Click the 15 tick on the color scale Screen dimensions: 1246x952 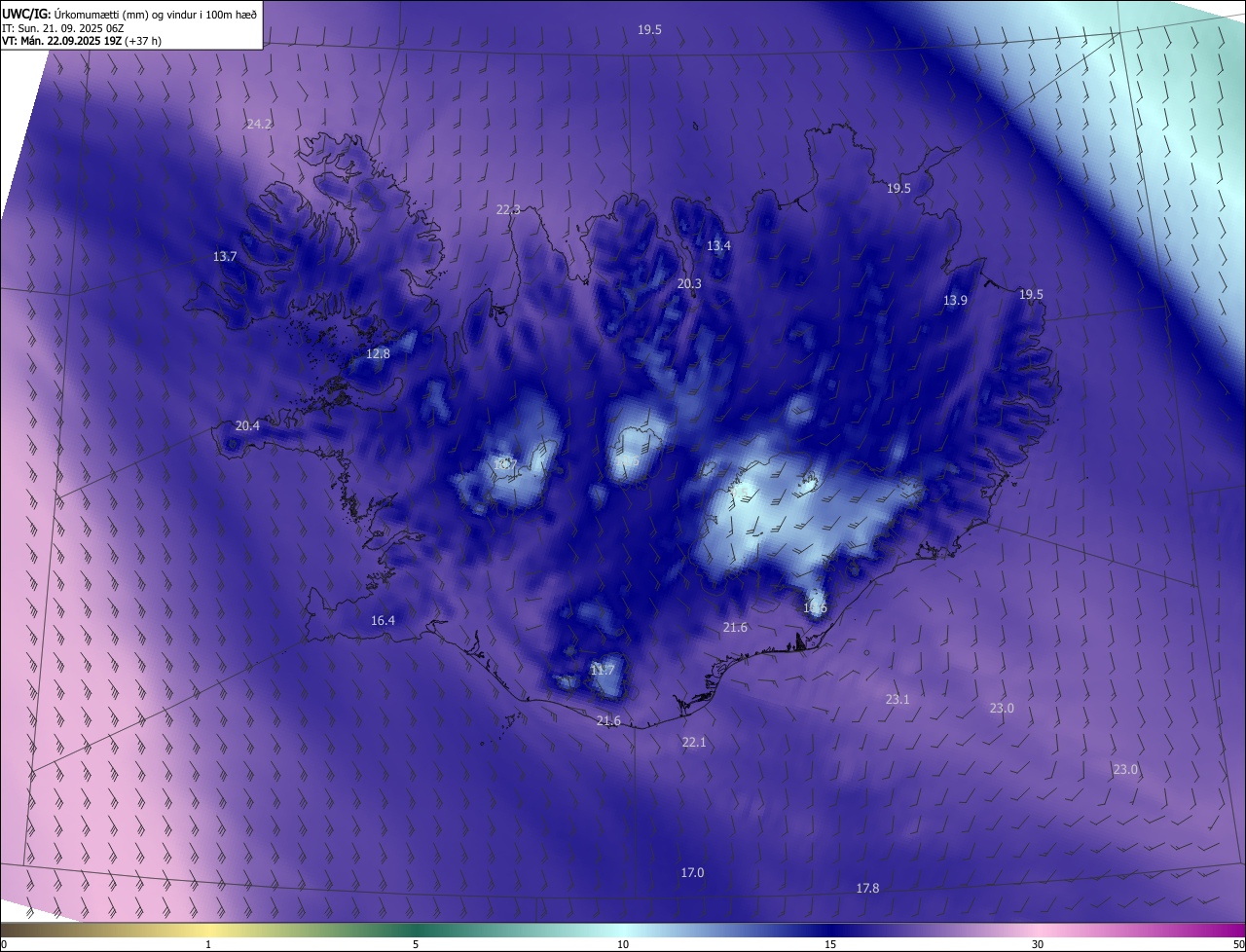coord(830,945)
